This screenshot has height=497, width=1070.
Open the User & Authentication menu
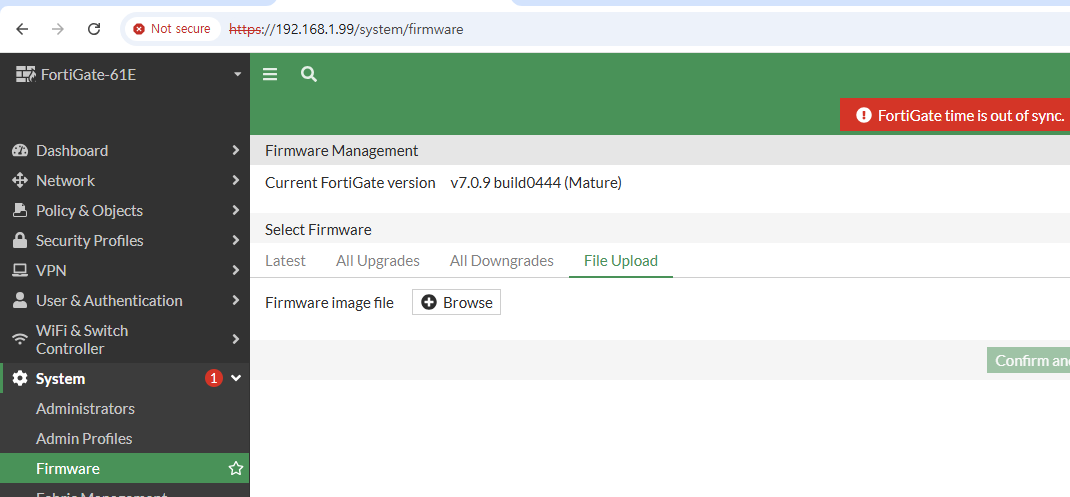pos(109,301)
